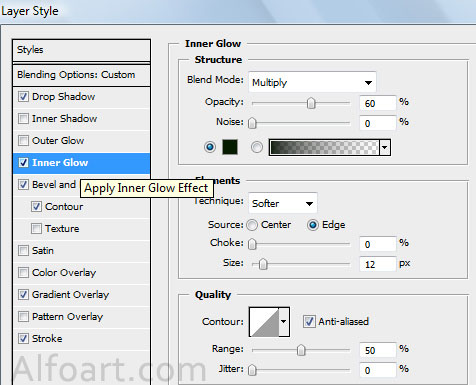Screen dimensions: 476x385
Task: Click the Noise value field showing 0
Action: coord(378,123)
